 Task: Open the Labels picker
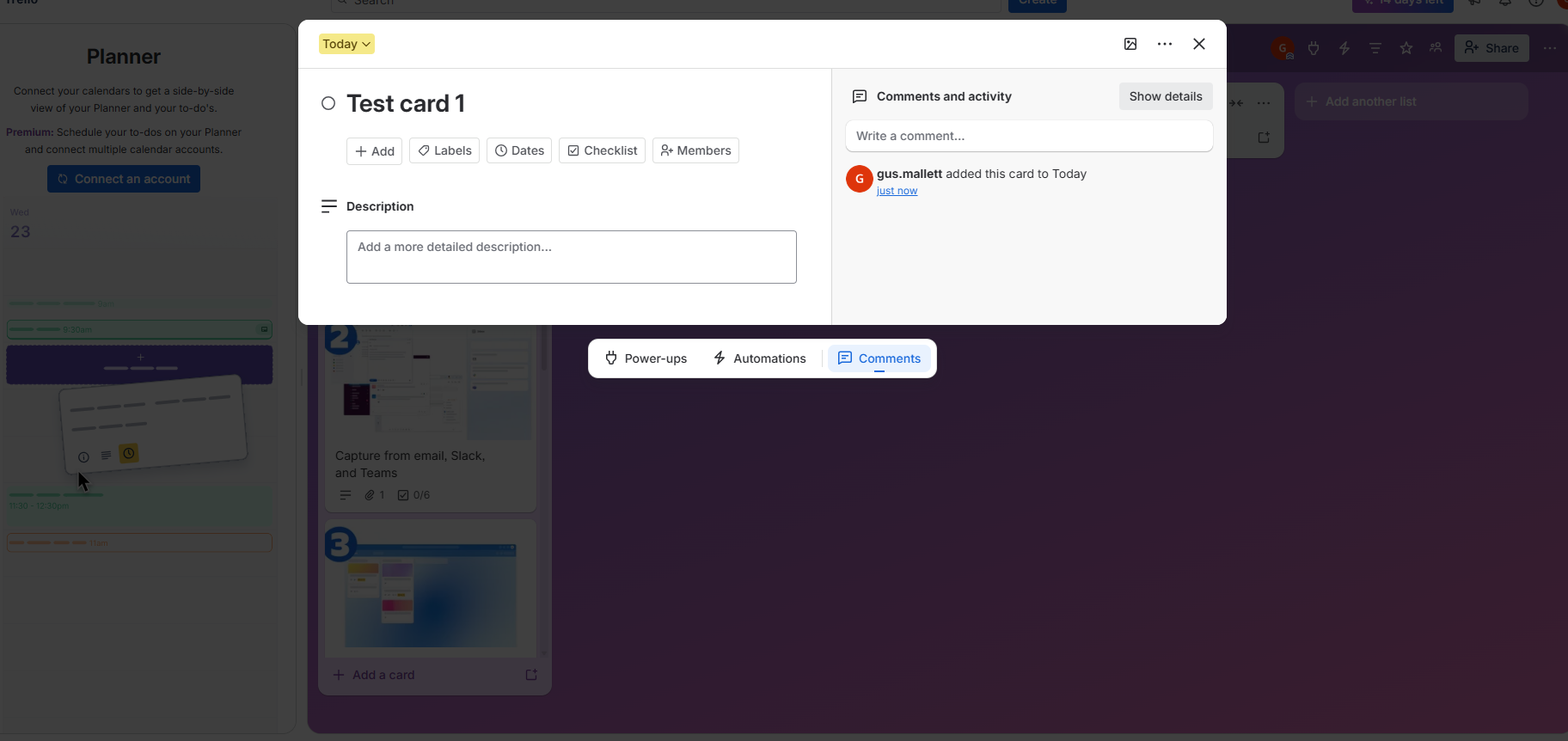[x=444, y=150]
